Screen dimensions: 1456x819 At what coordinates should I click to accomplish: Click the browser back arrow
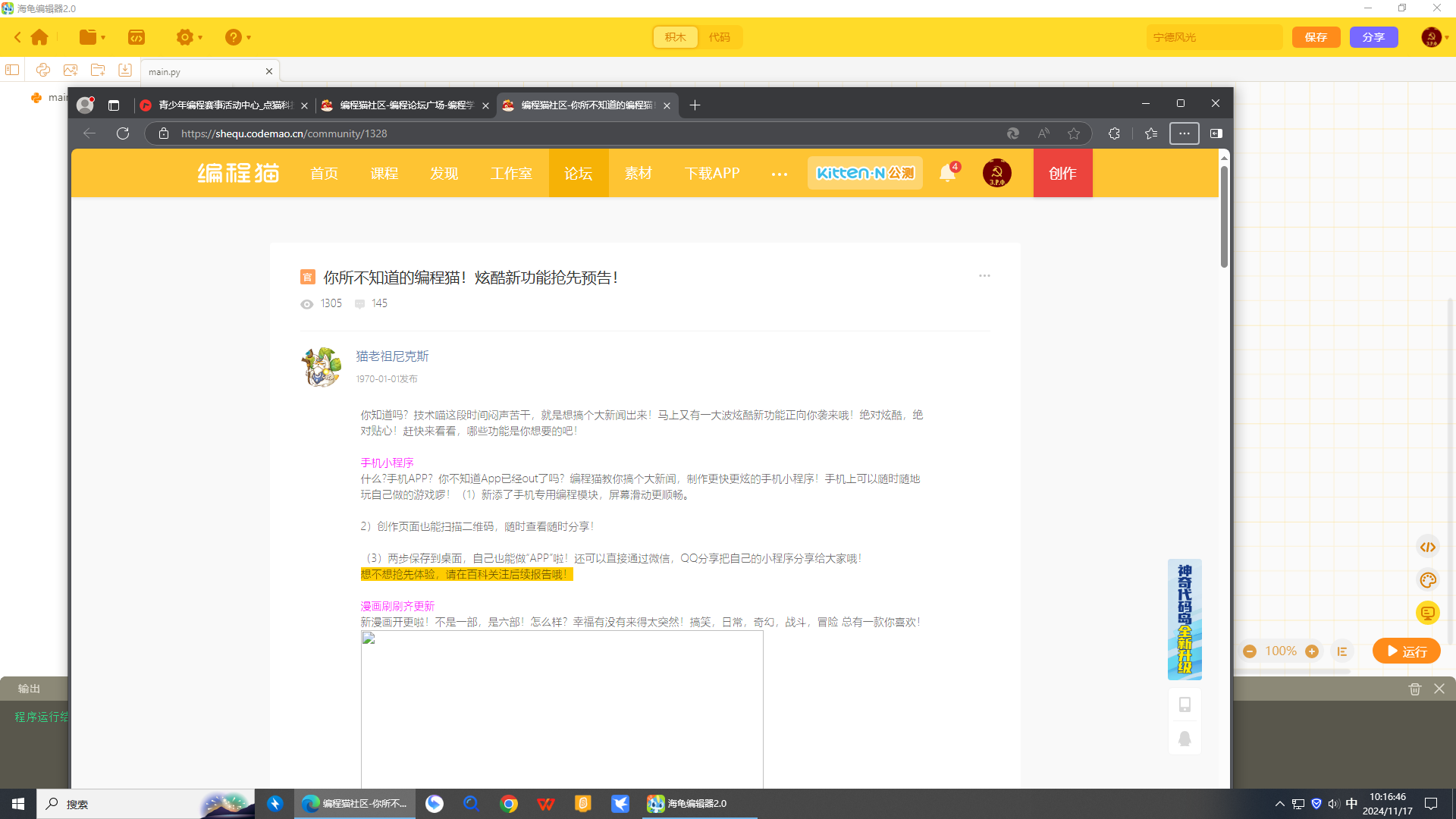[x=89, y=133]
